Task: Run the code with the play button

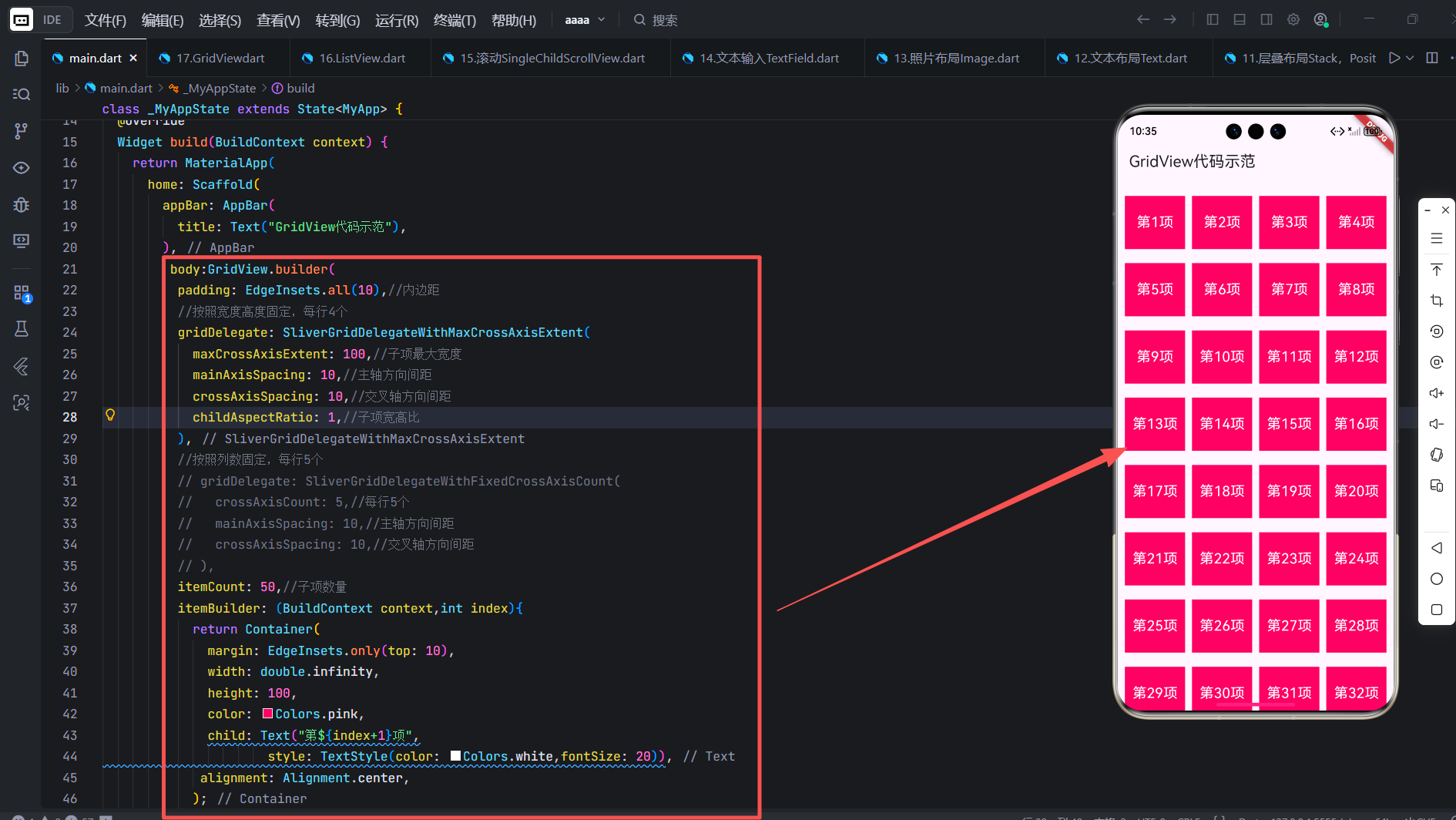Action: pyautogui.click(x=1394, y=58)
